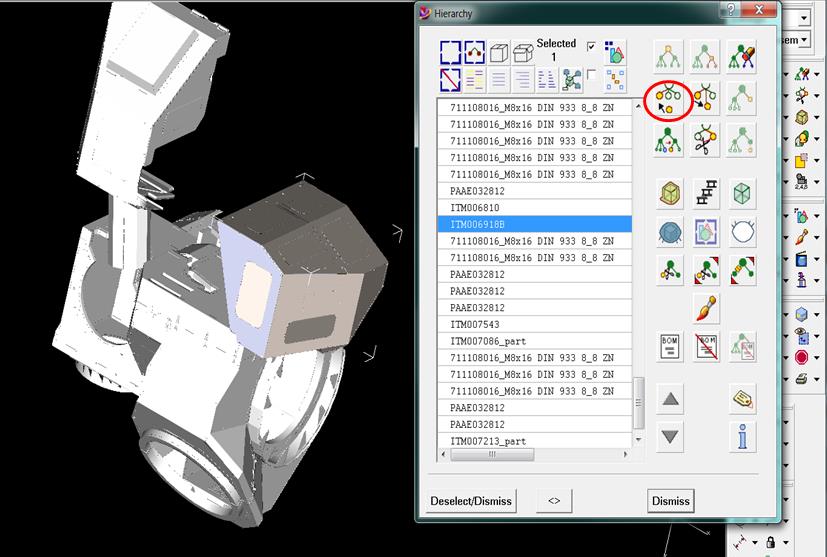
Task: Open the dropdown arrow beside the blue book icon
Action: [x=816, y=260]
